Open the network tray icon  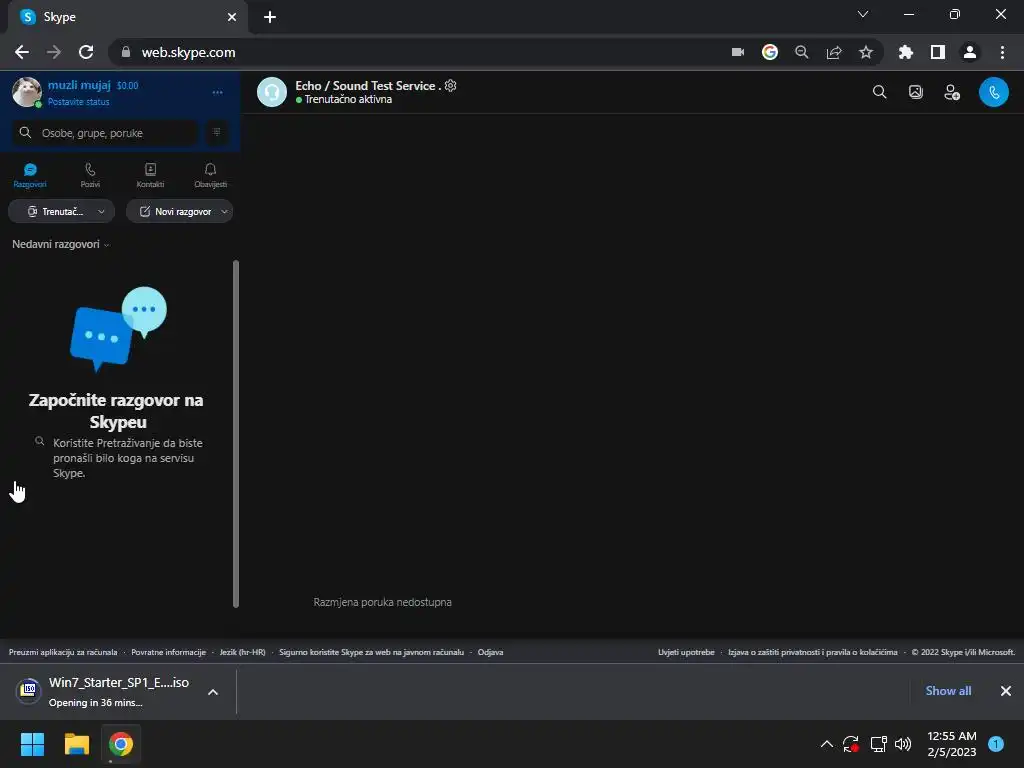coord(878,744)
